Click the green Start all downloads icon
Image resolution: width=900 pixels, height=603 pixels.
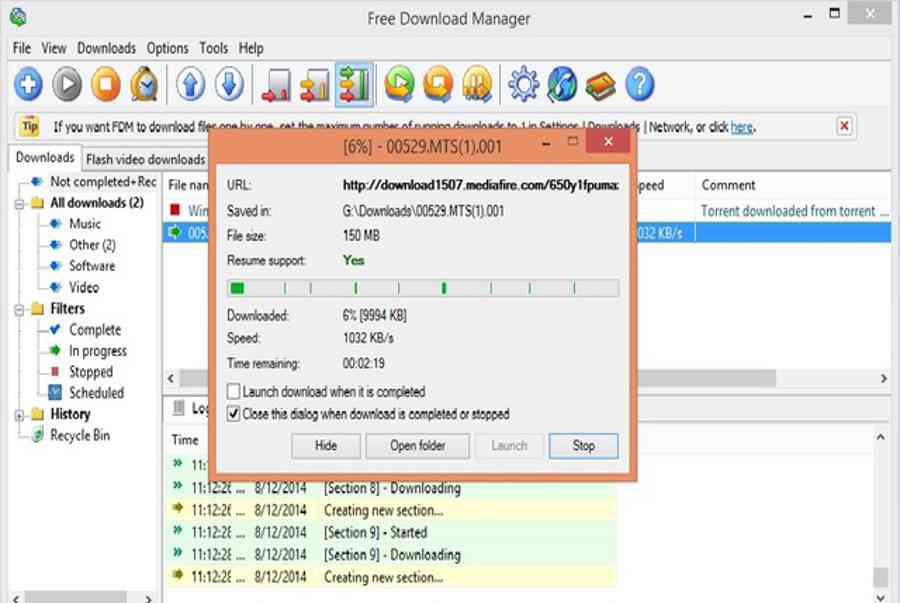click(399, 84)
